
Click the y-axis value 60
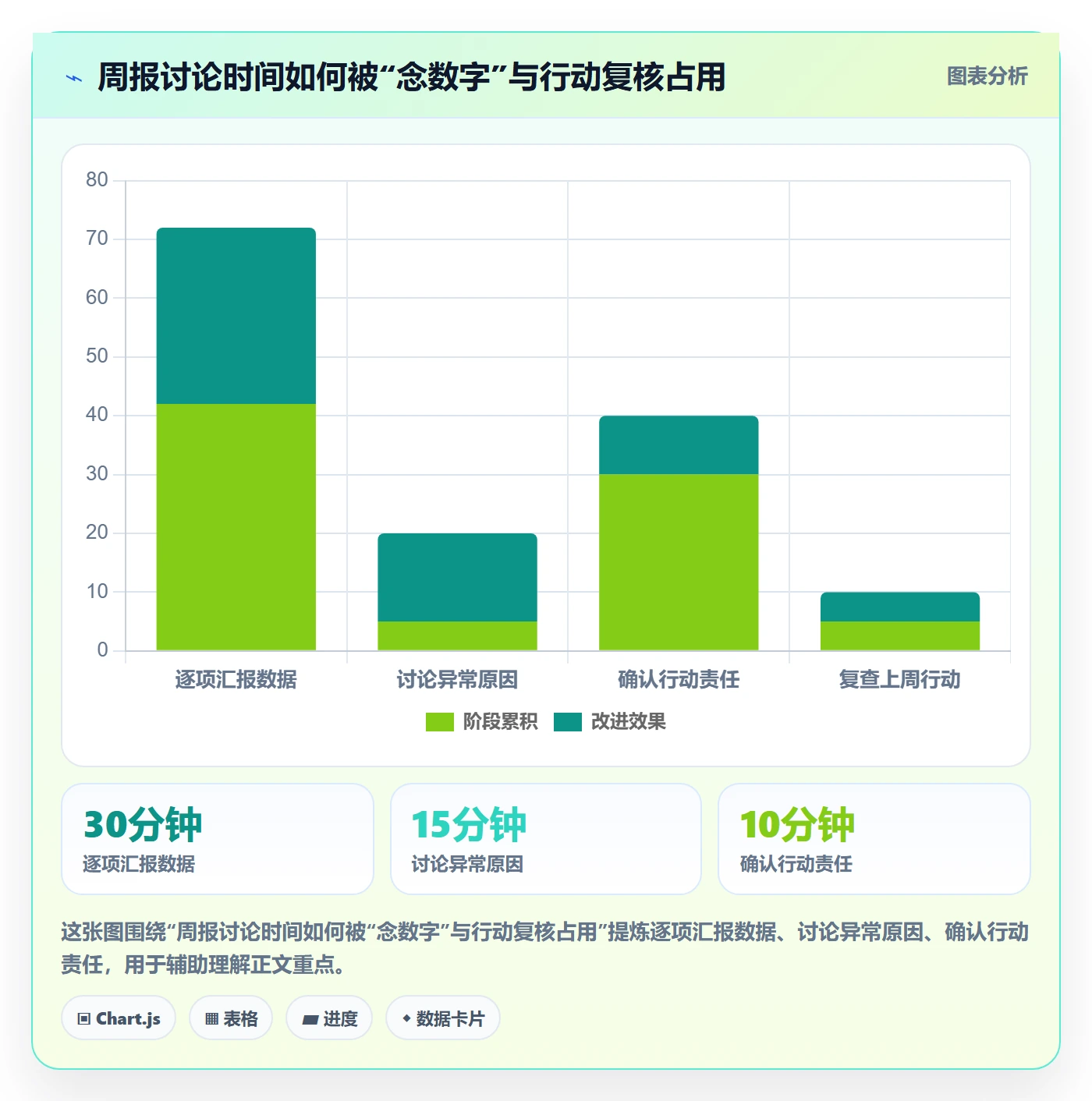(x=97, y=298)
